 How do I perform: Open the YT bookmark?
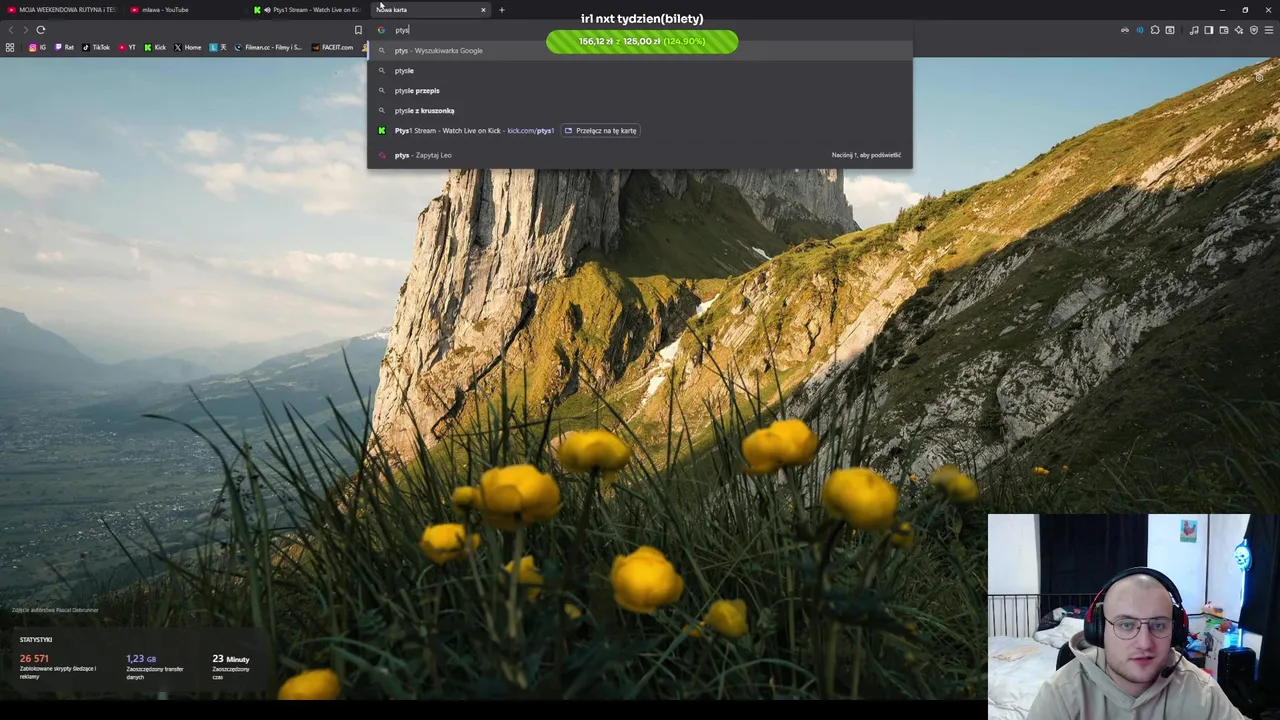point(127,47)
